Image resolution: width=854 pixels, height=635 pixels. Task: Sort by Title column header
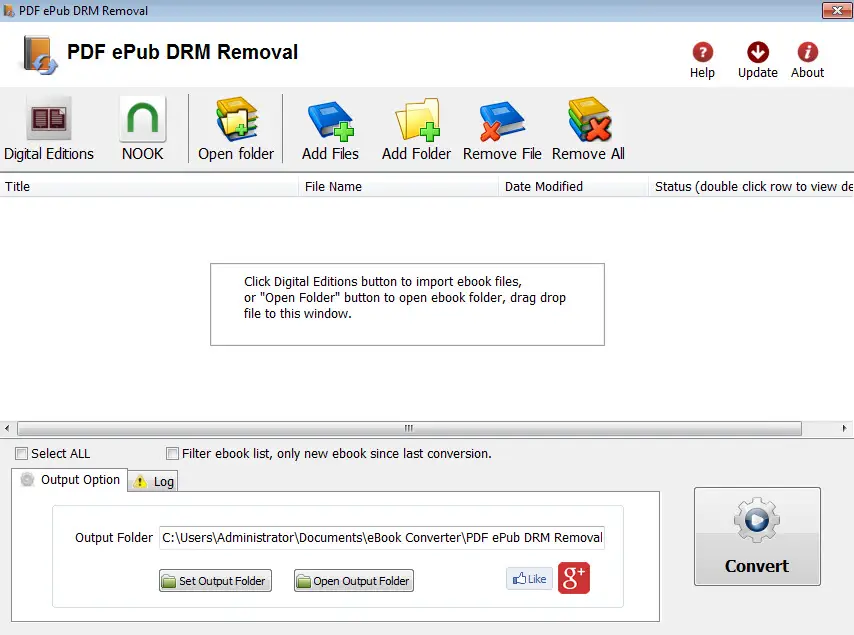(x=149, y=186)
